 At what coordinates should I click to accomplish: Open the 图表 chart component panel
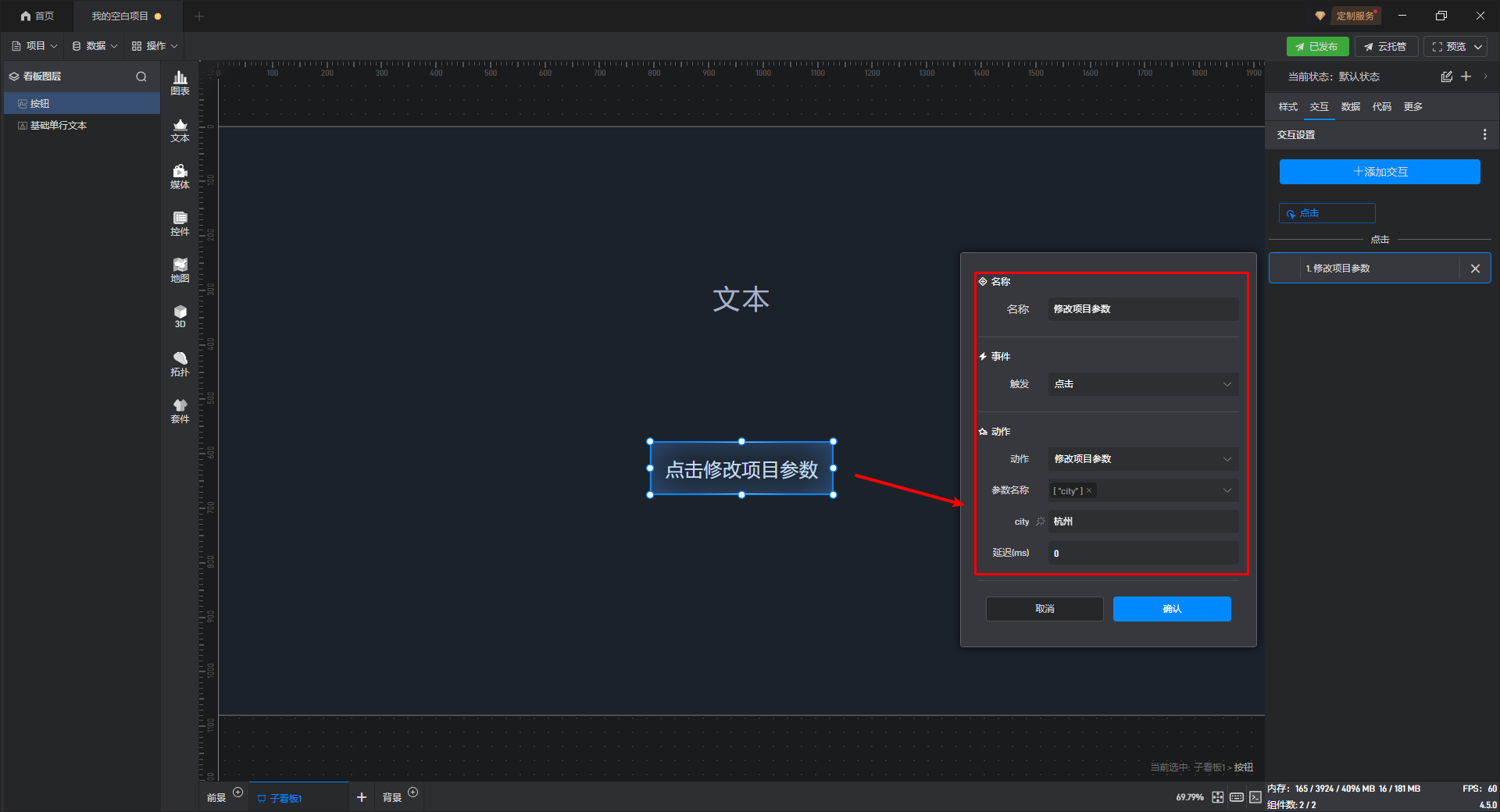(x=180, y=83)
